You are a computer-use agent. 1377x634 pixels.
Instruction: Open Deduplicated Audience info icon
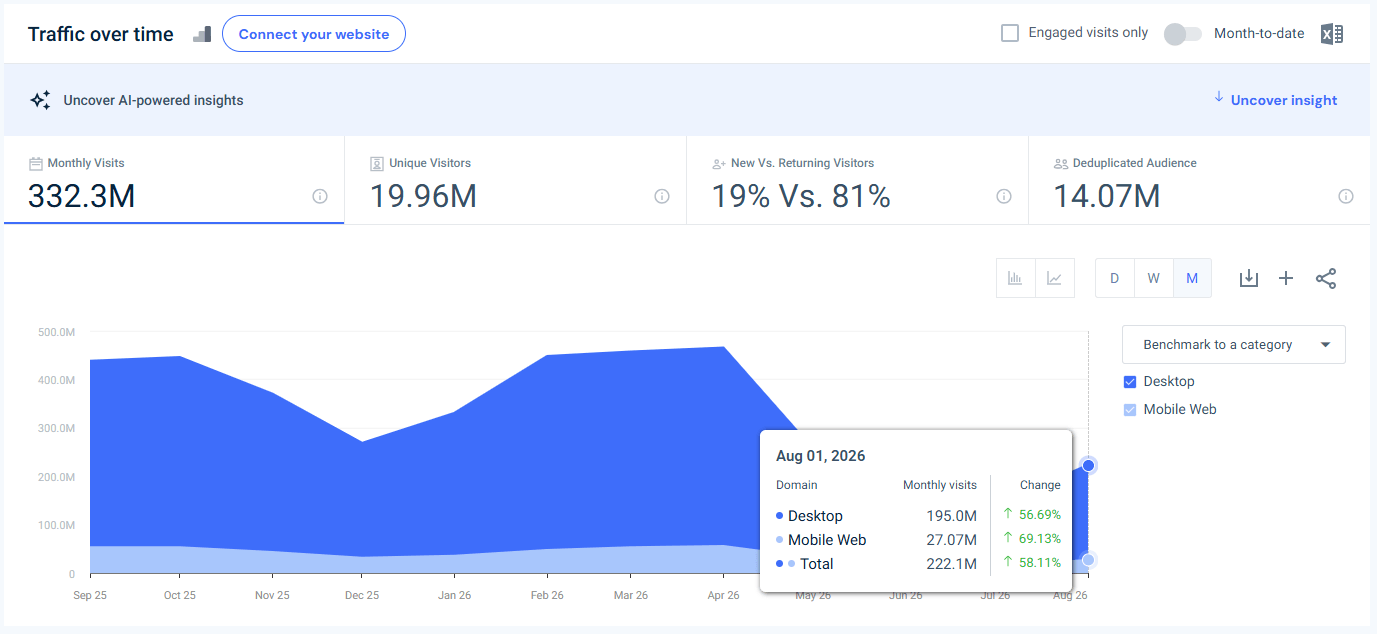[1346, 196]
